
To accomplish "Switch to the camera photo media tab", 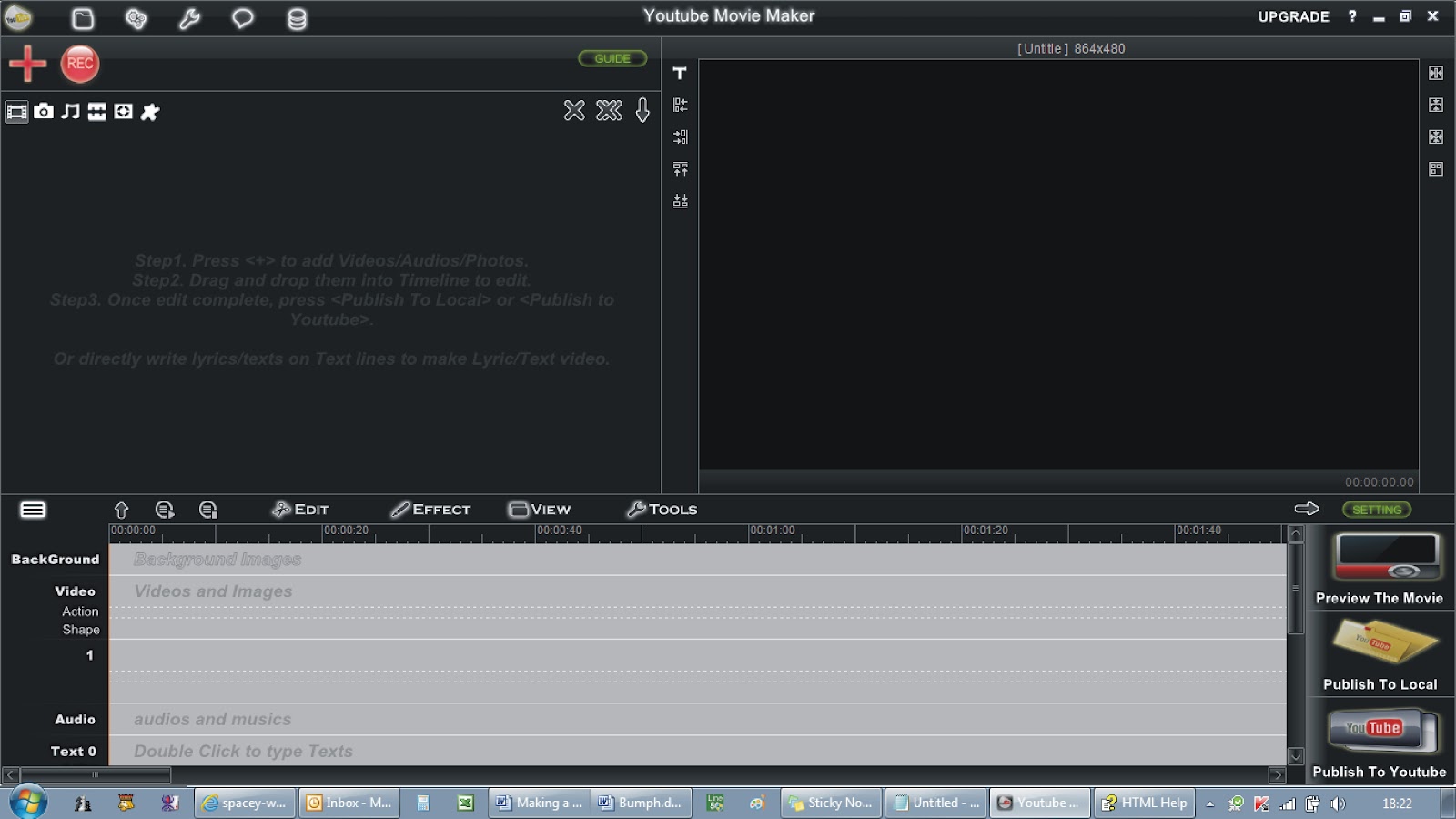I will pos(44,112).
